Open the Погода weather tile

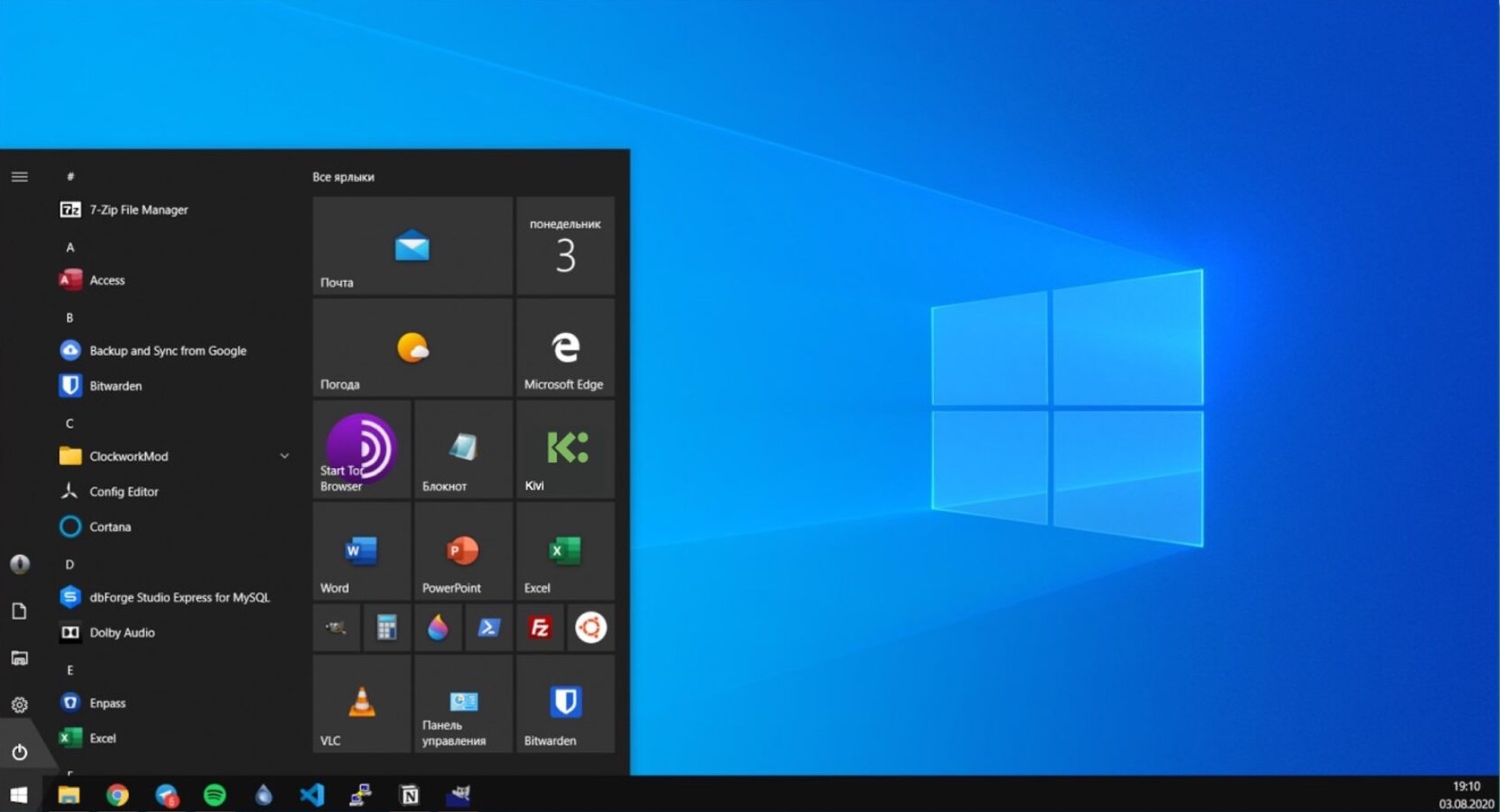point(413,348)
